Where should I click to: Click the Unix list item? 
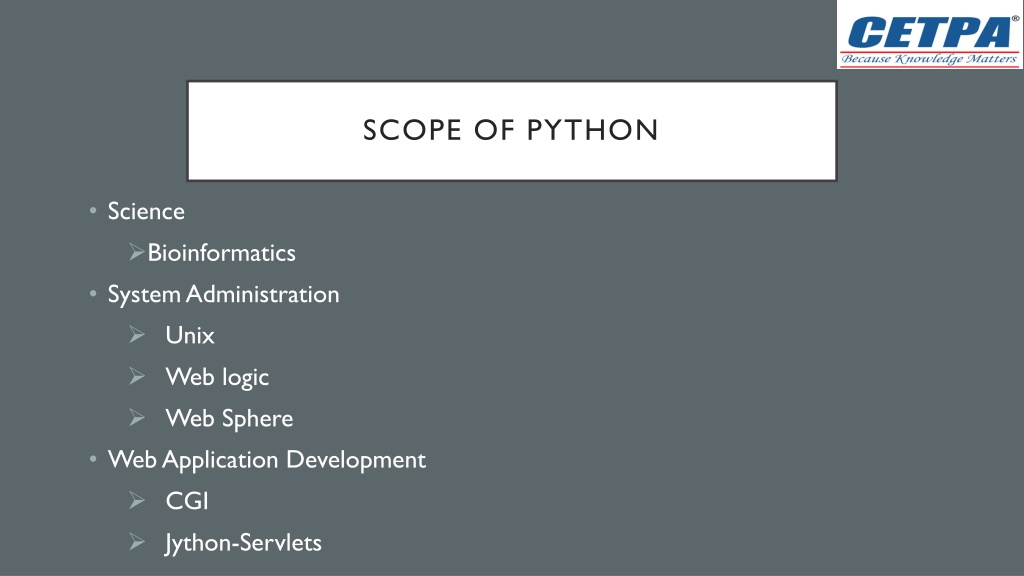click(x=190, y=336)
